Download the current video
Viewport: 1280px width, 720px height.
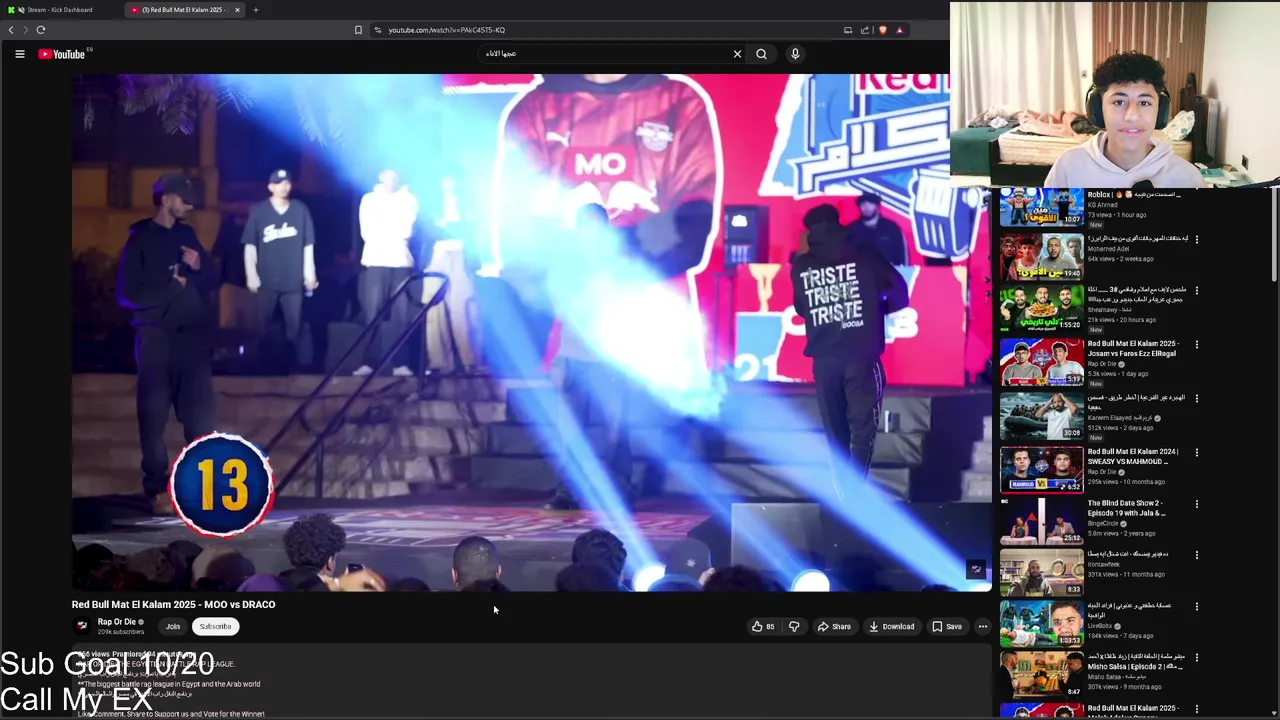point(891,627)
